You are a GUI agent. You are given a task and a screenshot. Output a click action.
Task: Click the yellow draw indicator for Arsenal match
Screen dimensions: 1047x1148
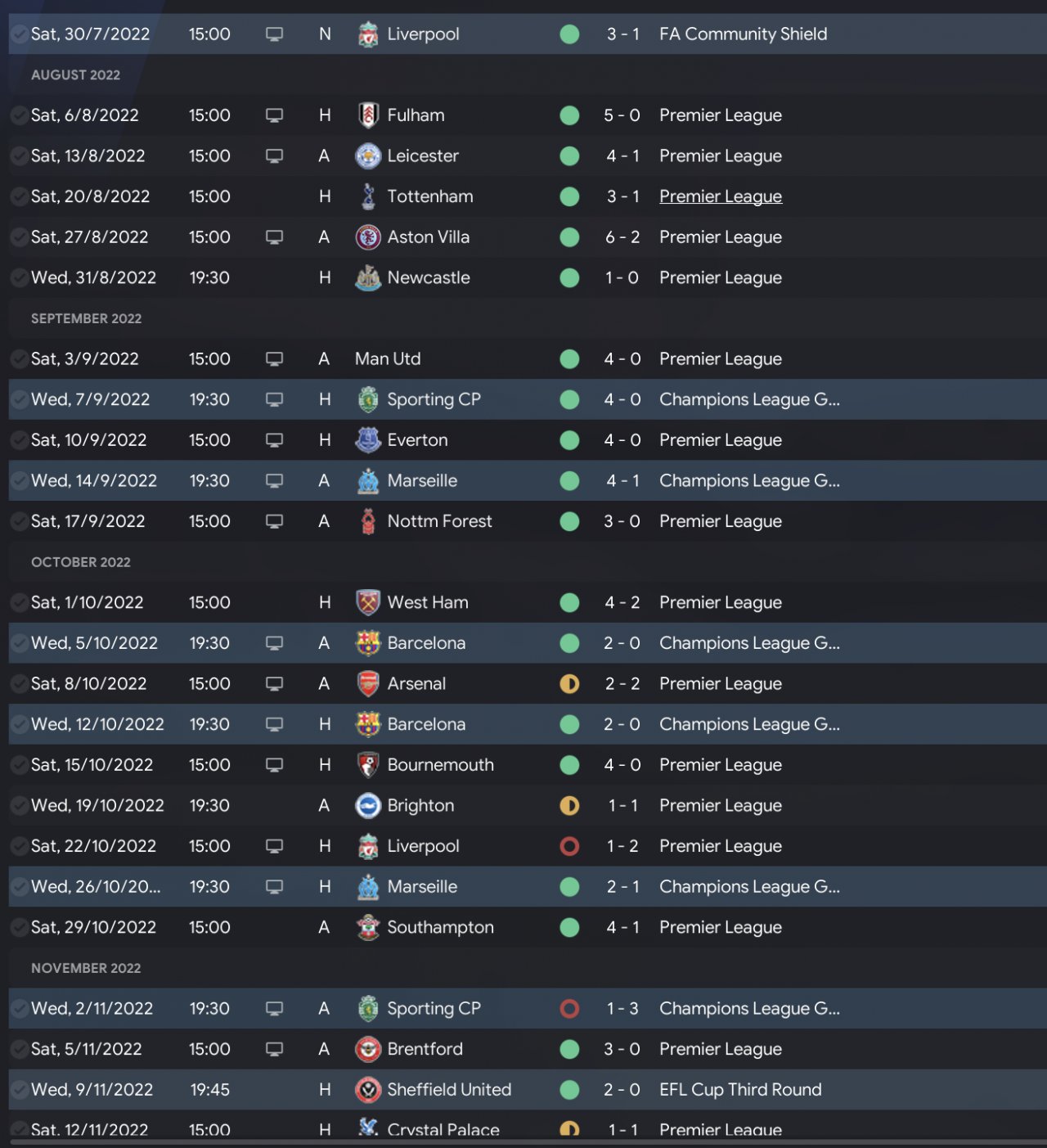pos(569,684)
